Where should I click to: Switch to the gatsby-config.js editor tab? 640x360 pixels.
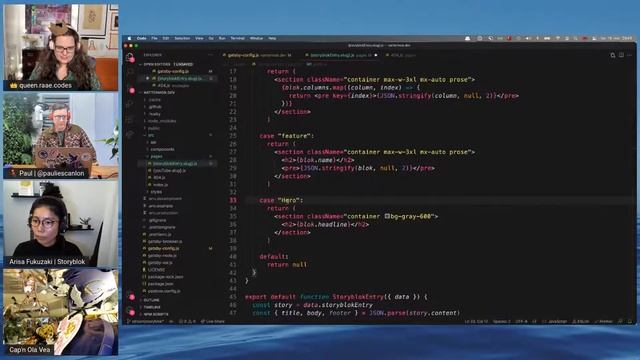(x=257, y=55)
